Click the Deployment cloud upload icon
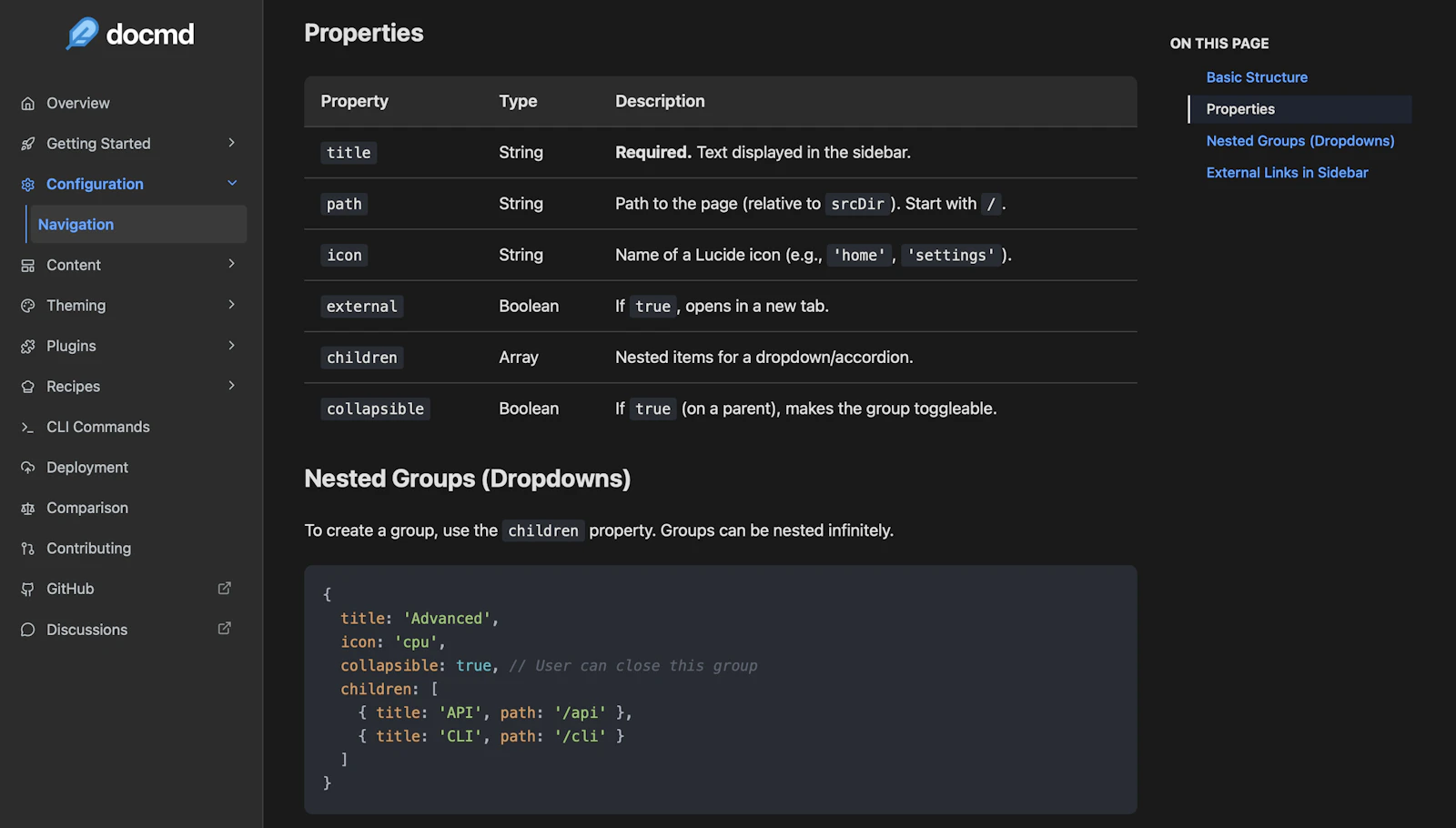 click(28, 468)
